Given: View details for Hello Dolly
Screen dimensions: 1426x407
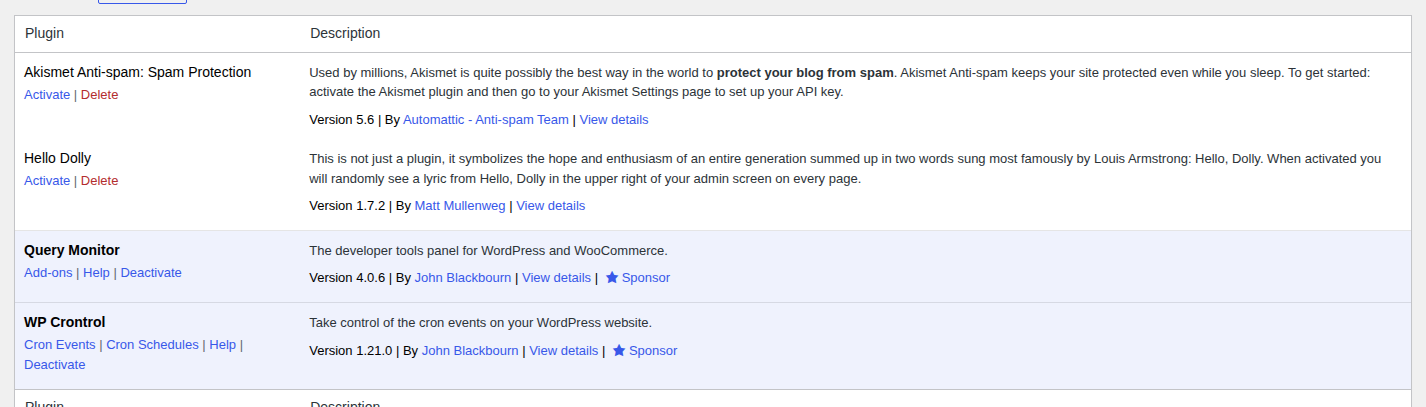Looking at the screenshot, I should click(x=551, y=206).
